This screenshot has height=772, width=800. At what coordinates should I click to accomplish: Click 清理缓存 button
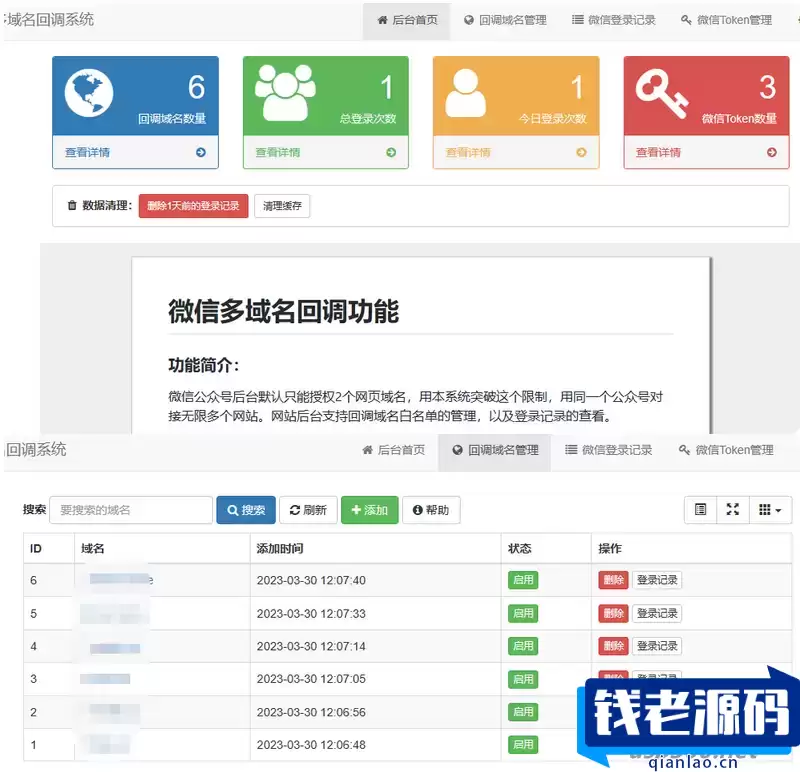click(282, 206)
